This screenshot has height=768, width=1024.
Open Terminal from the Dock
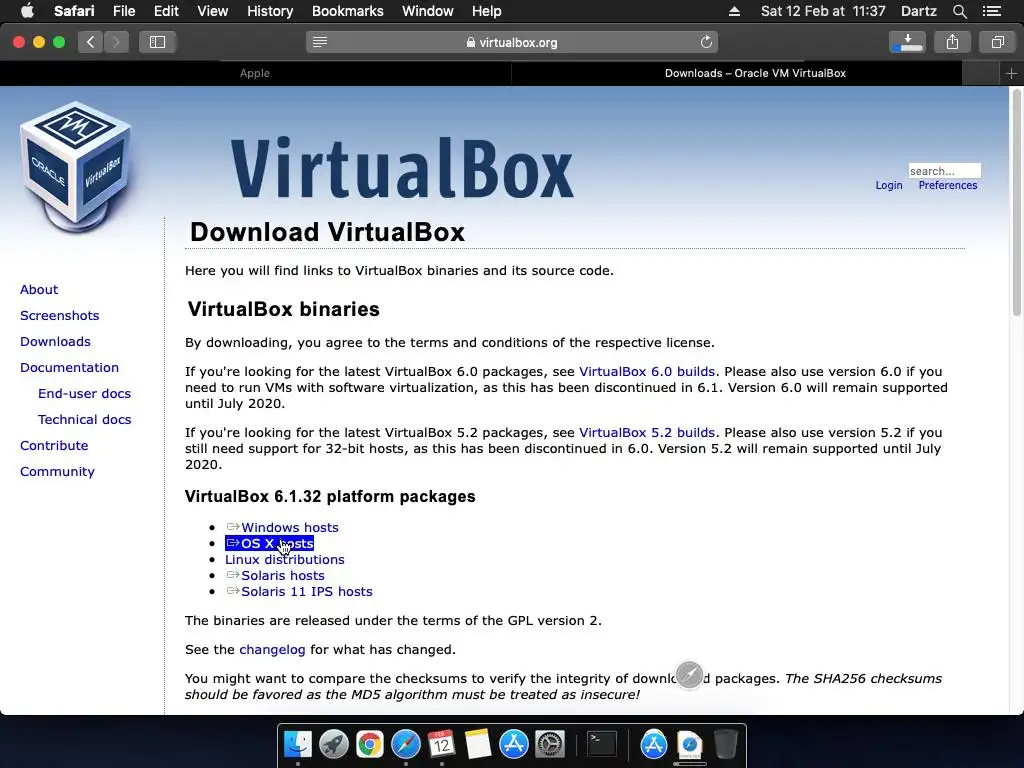[x=601, y=744]
